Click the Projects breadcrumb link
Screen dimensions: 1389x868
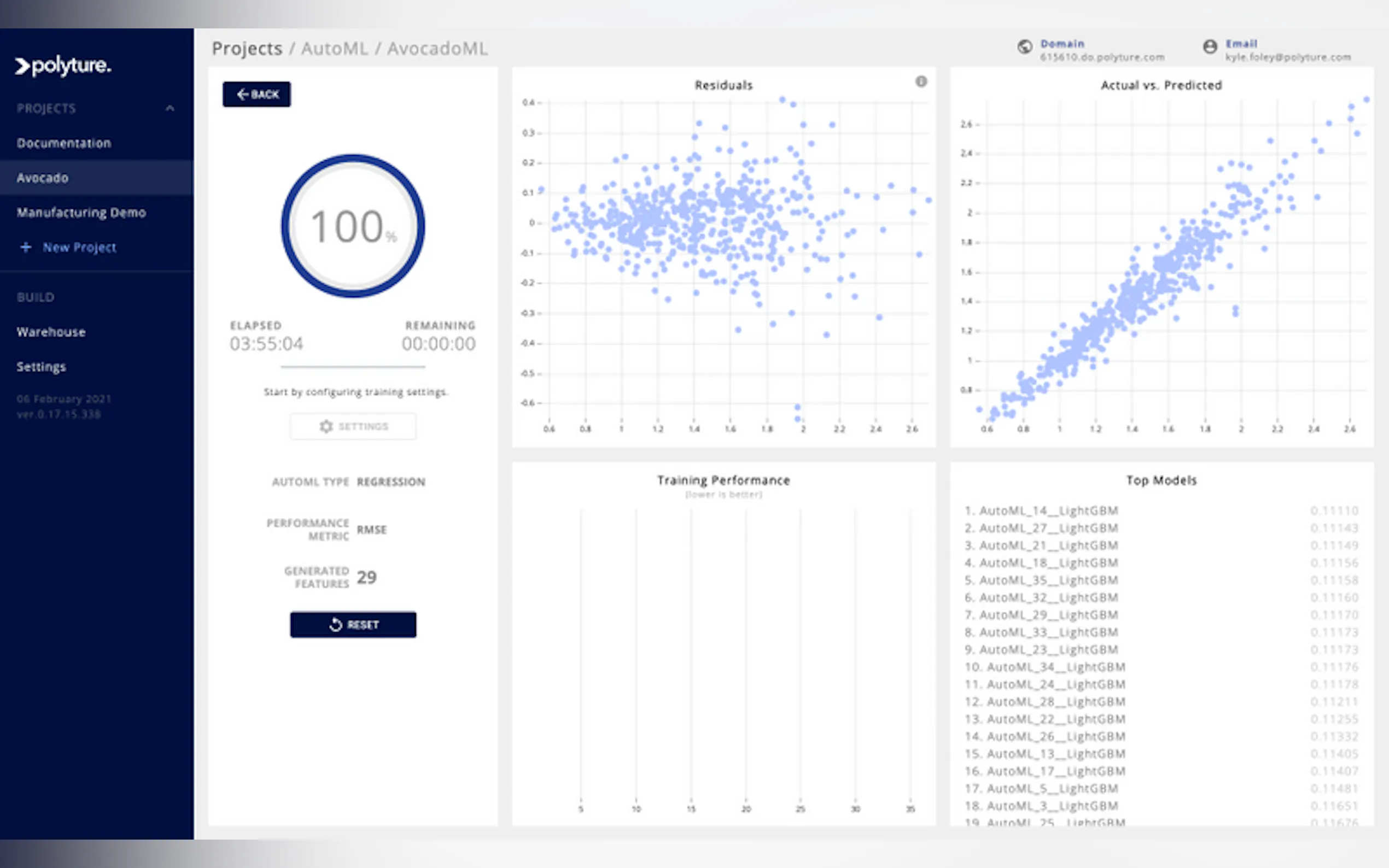click(x=247, y=49)
